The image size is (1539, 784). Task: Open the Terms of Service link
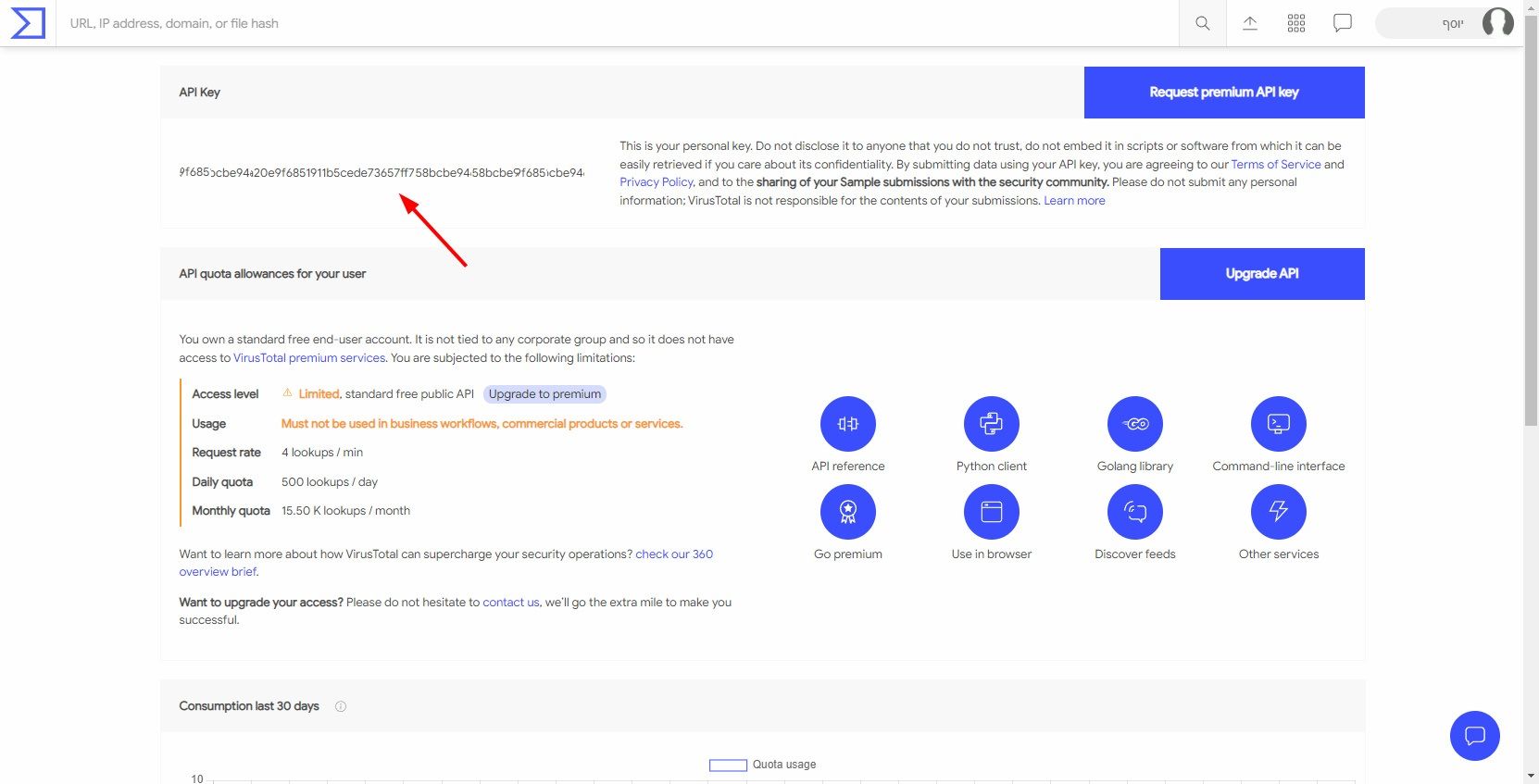click(1276, 164)
